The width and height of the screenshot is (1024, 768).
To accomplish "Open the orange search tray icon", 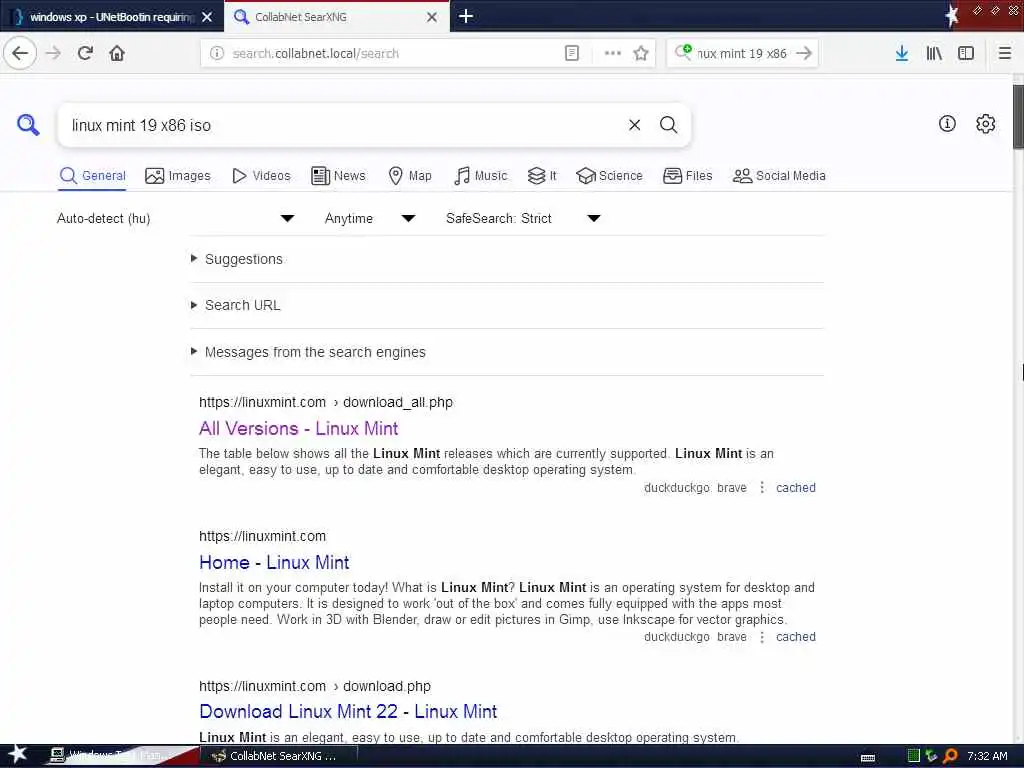I will click(950, 756).
